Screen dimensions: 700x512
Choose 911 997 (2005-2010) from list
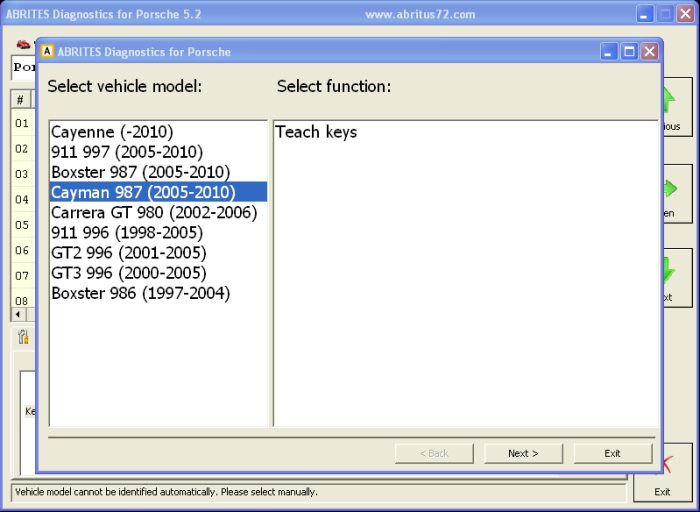[126, 152]
